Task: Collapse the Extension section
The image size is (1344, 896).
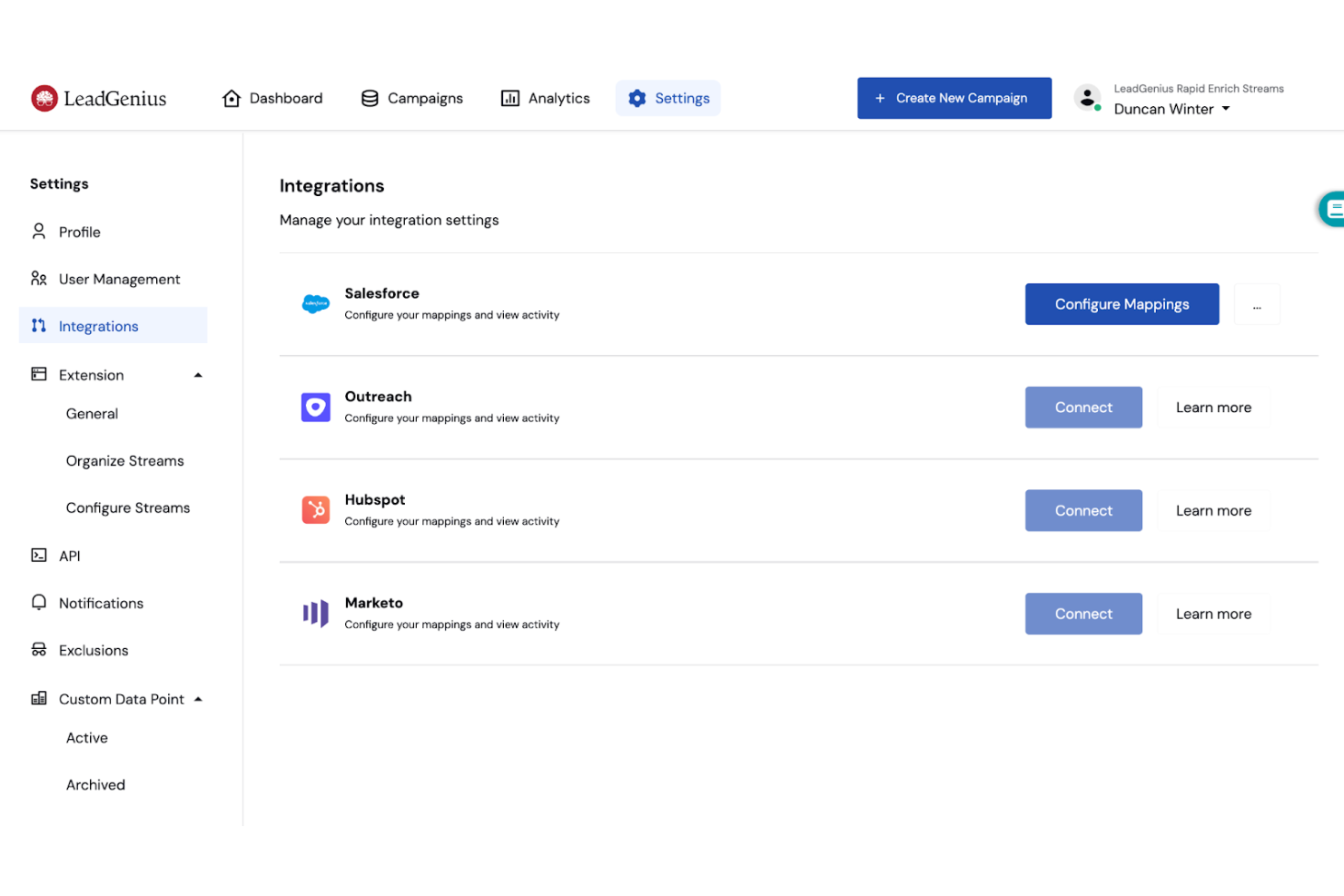Action: click(x=198, y=374)
